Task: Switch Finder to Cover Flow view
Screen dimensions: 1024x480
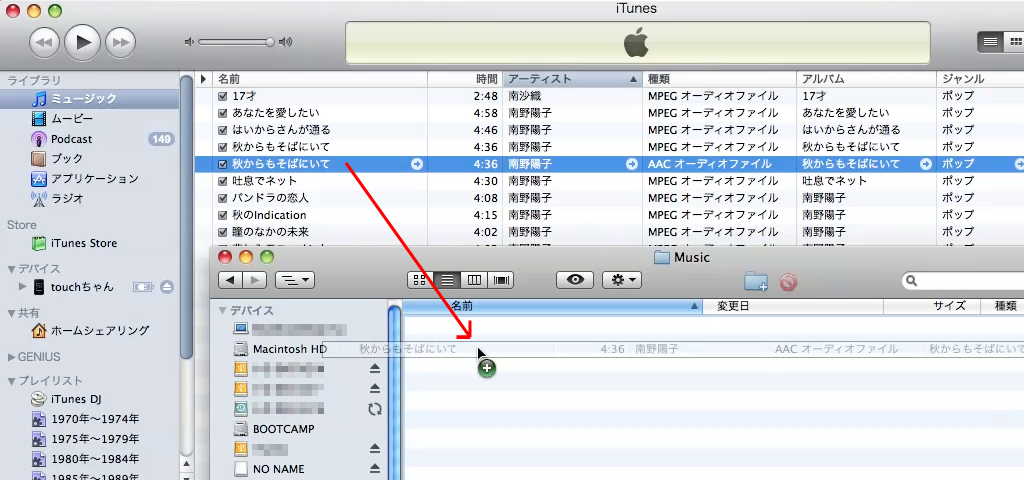Action: [501, 280]
